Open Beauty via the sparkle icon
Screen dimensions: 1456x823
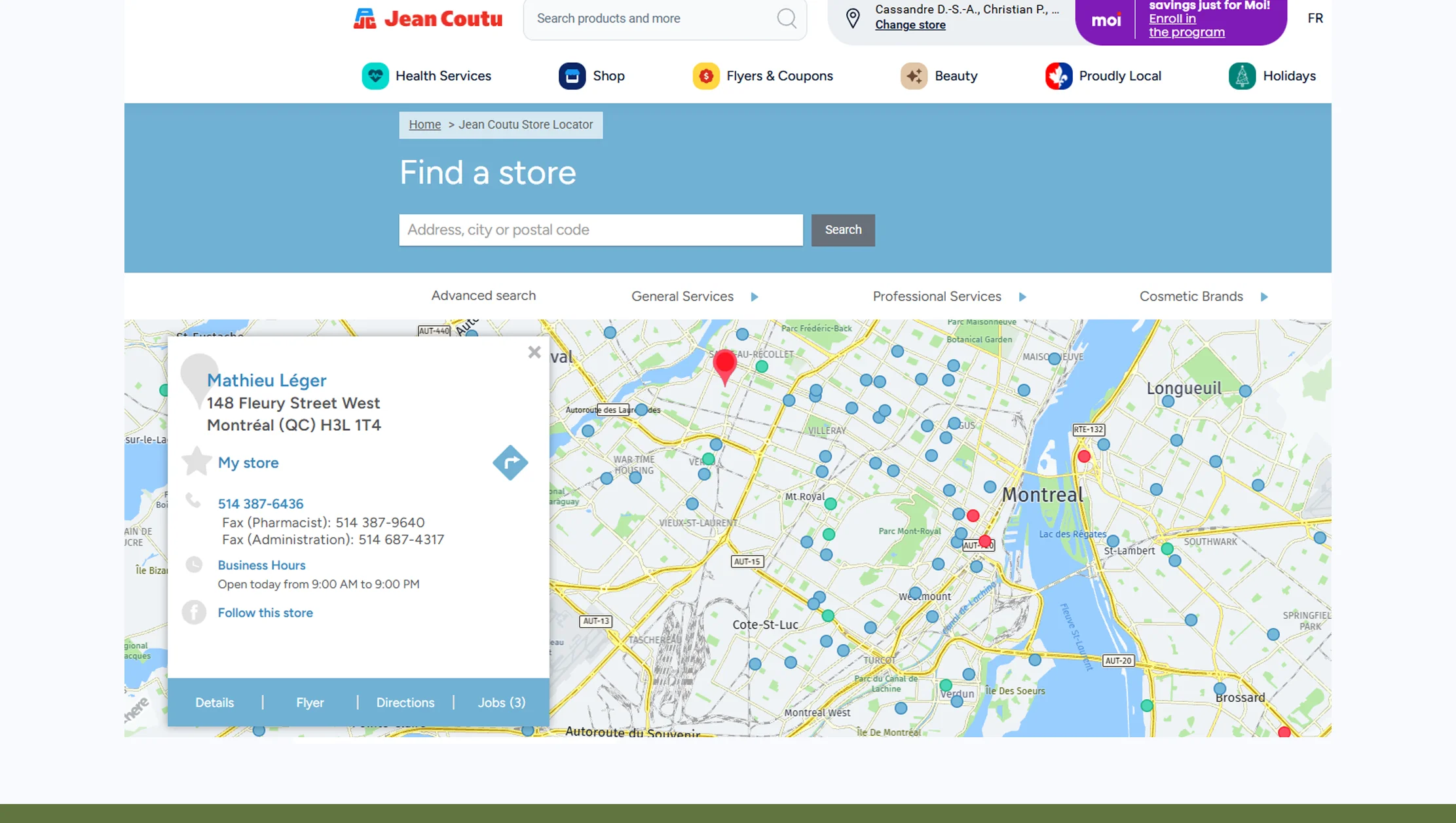click(914, 76)
